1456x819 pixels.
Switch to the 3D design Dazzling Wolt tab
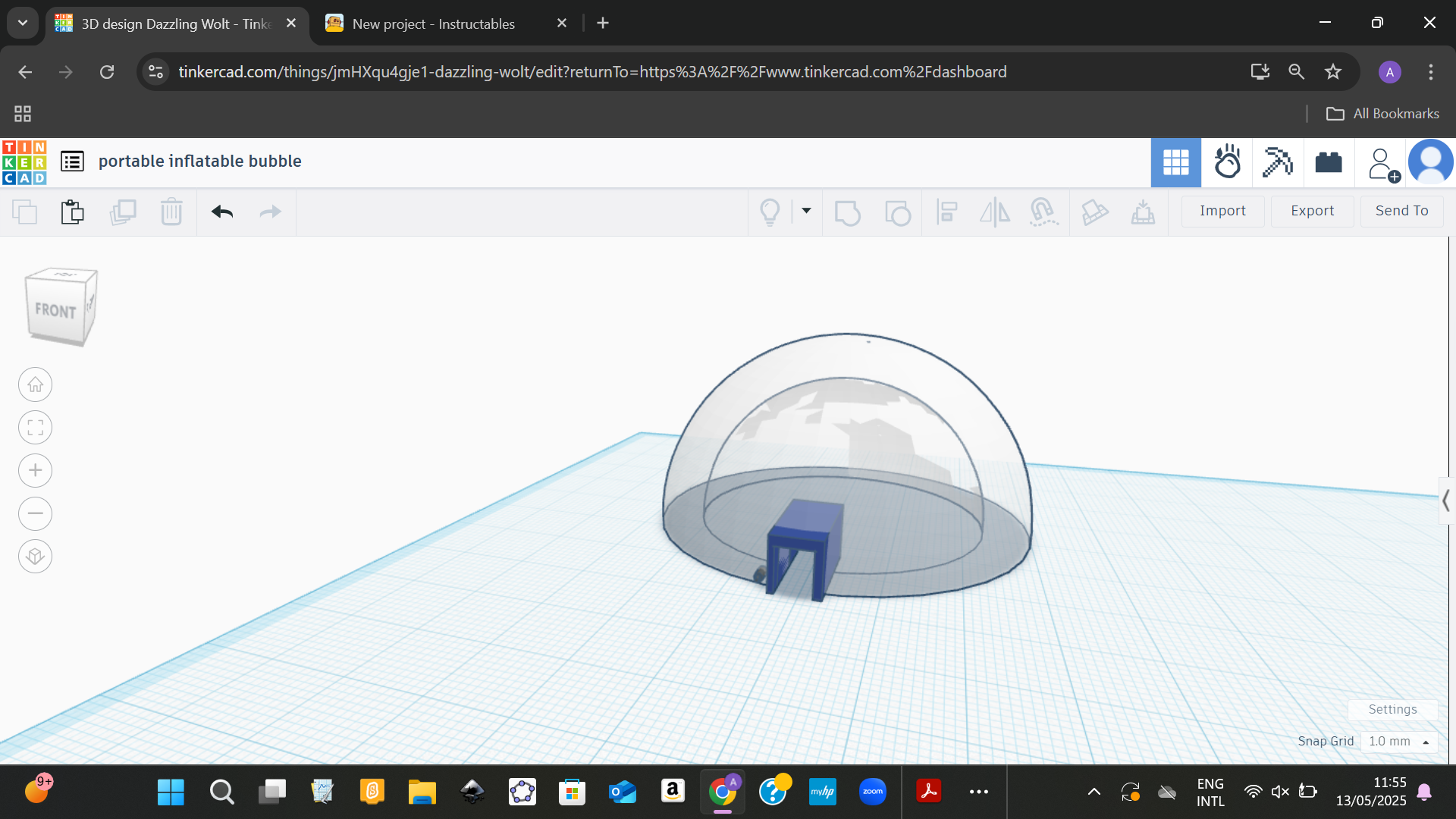[x=176, y=24]
